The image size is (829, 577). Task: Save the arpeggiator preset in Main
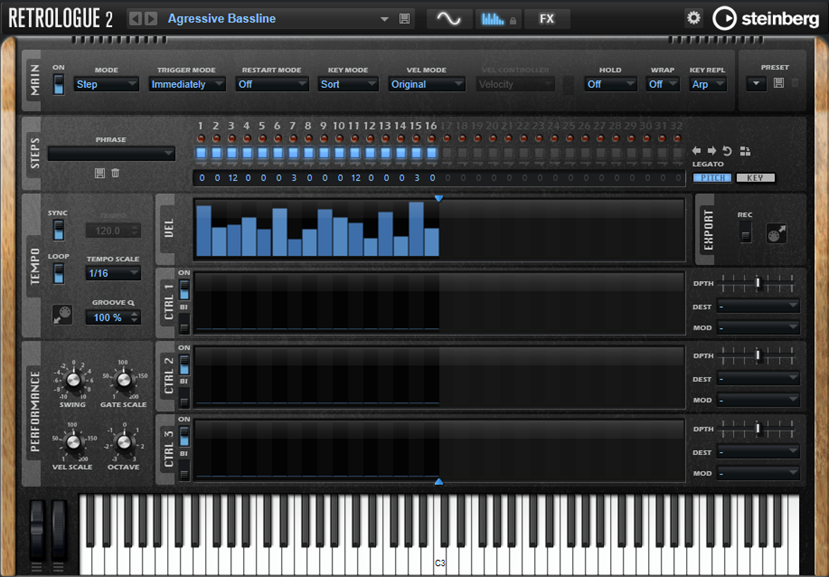(779, 83)
